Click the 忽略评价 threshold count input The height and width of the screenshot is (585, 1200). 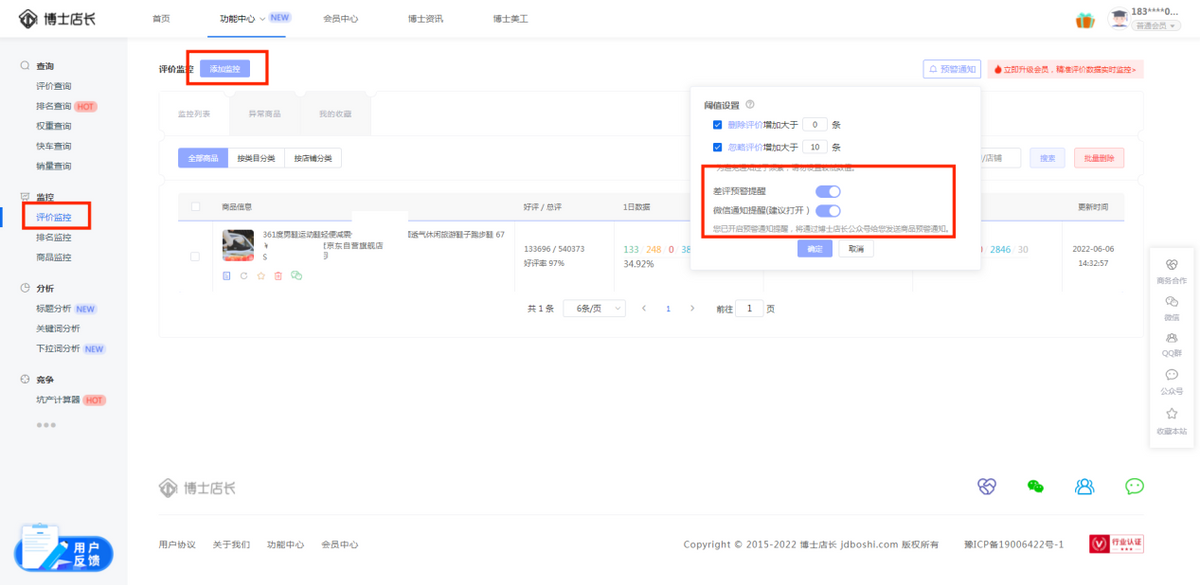coord(815,147)
